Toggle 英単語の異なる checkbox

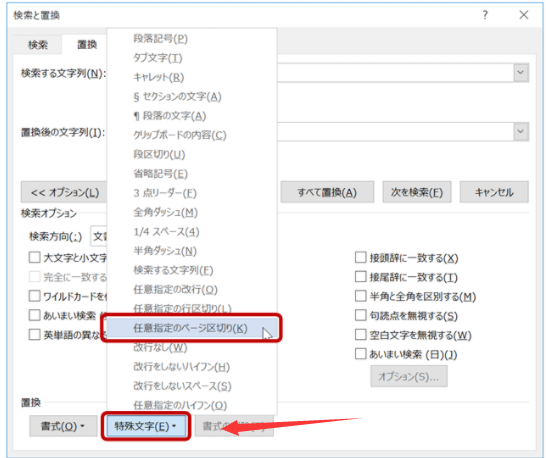[34, 335]
